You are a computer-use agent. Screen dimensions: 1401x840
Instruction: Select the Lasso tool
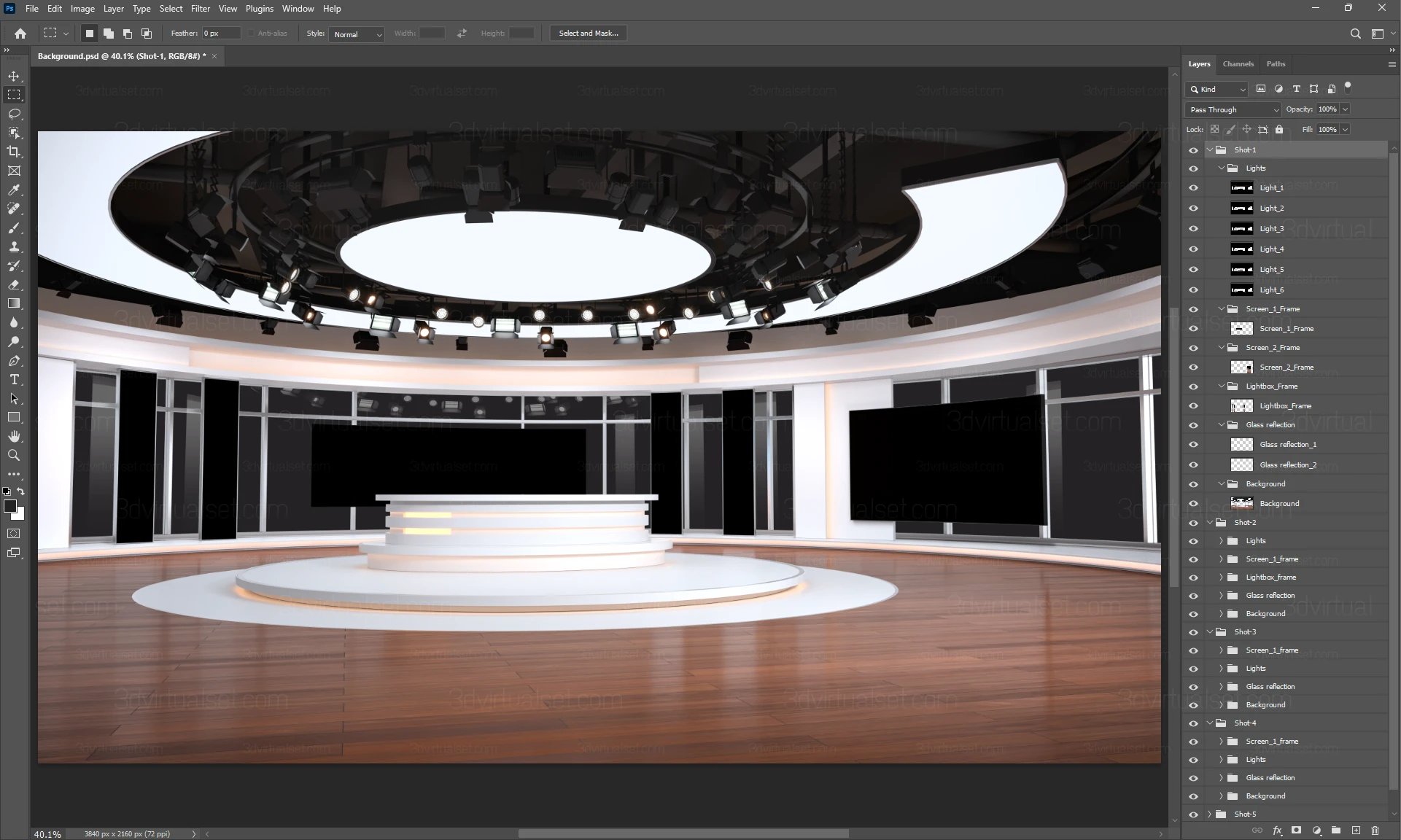point(14,114)
